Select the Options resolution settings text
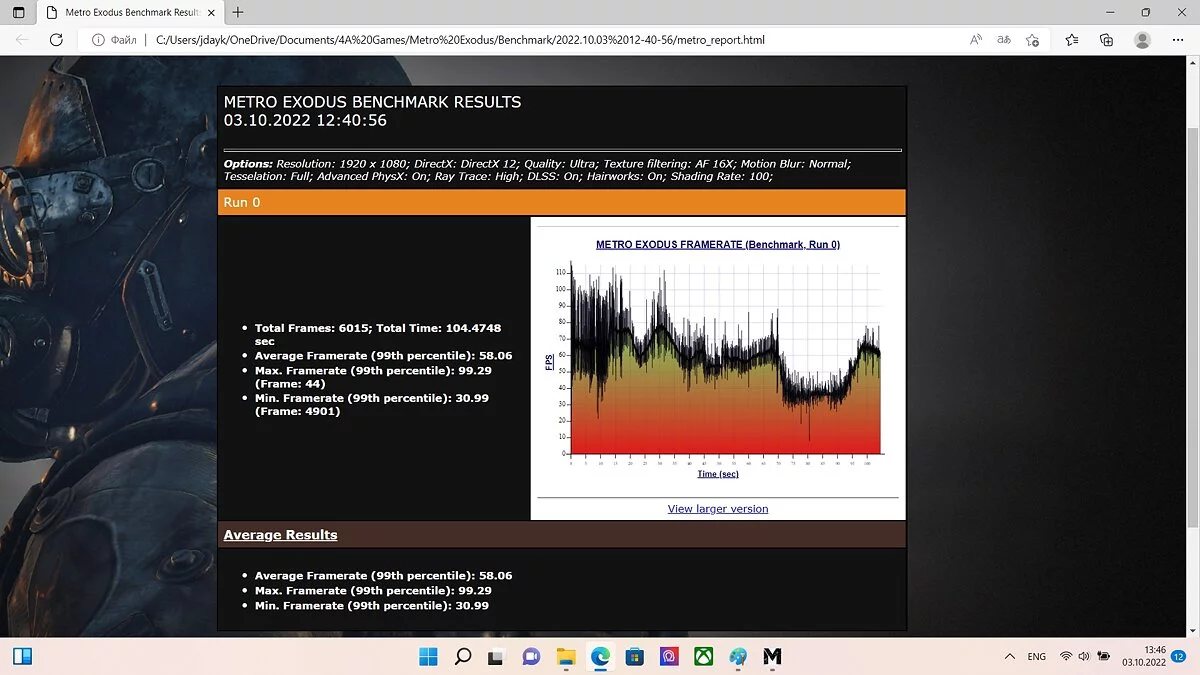The height and width of the screenshot is (675, 1200). tap(537, 170)
